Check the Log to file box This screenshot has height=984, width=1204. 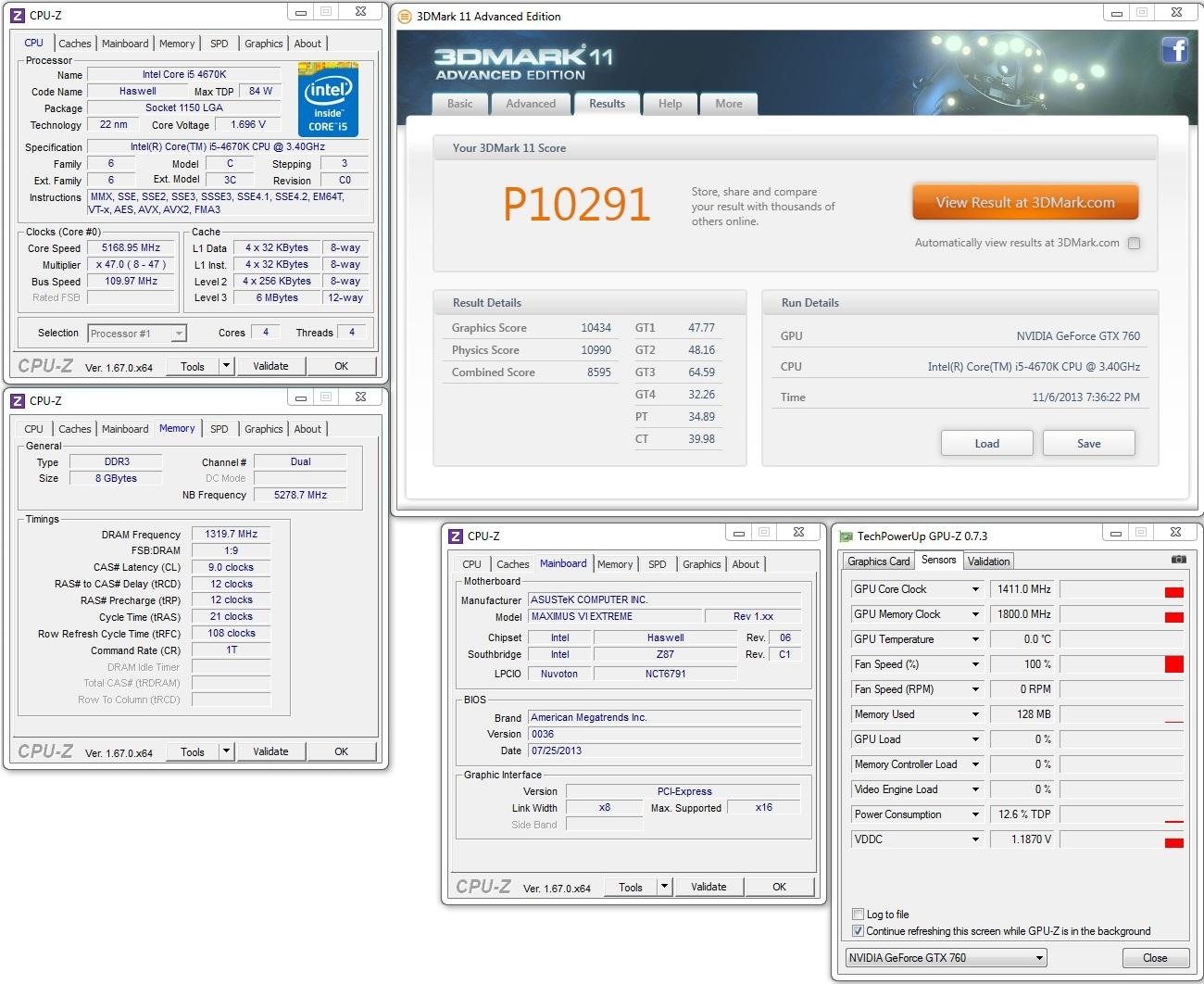coord(858,914)
